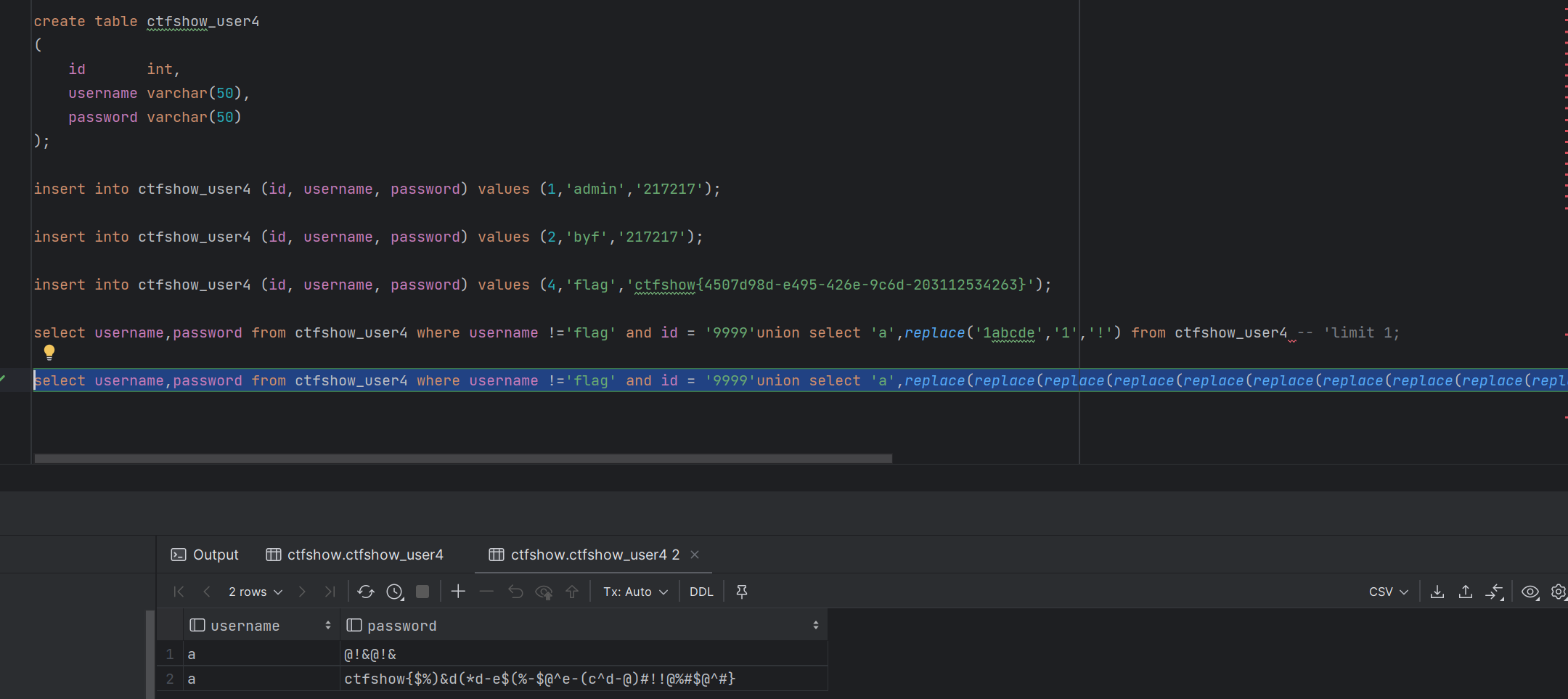Viewport: 1568px width, 699px height.
Task: Switch to the Output tab
Action: pos(205,555)
